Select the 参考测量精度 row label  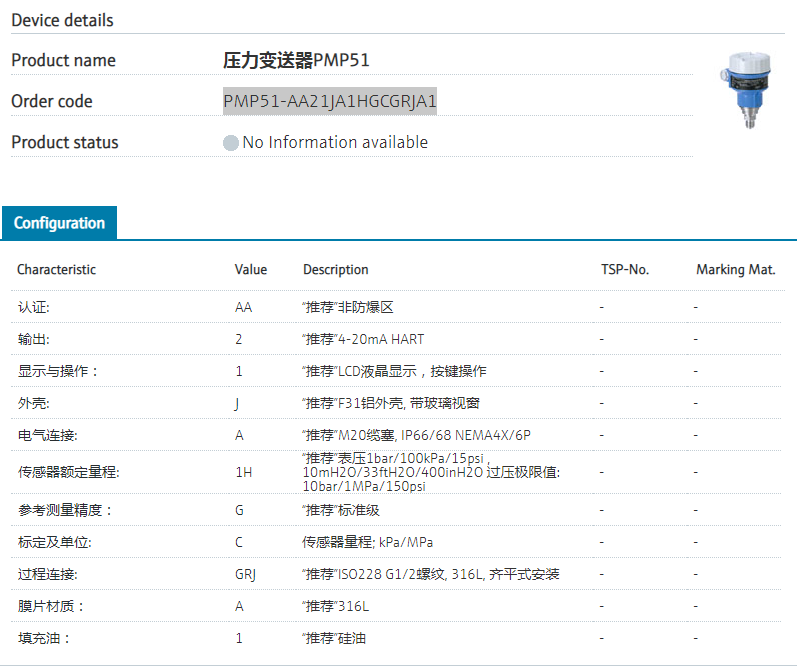click(65, 510)
